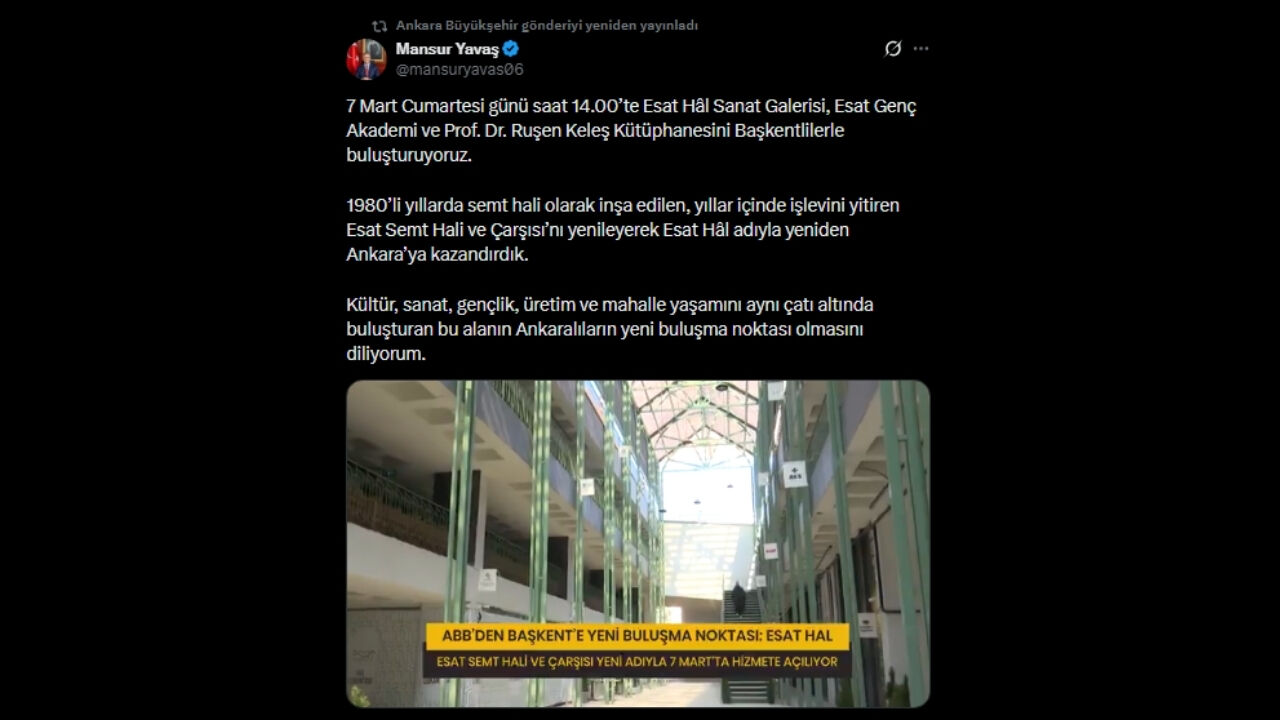This screenshot has width=1280, height=720.
Task: Open the Grok explain-post icon
Action: pyautogui.click(x=893, y=48)
